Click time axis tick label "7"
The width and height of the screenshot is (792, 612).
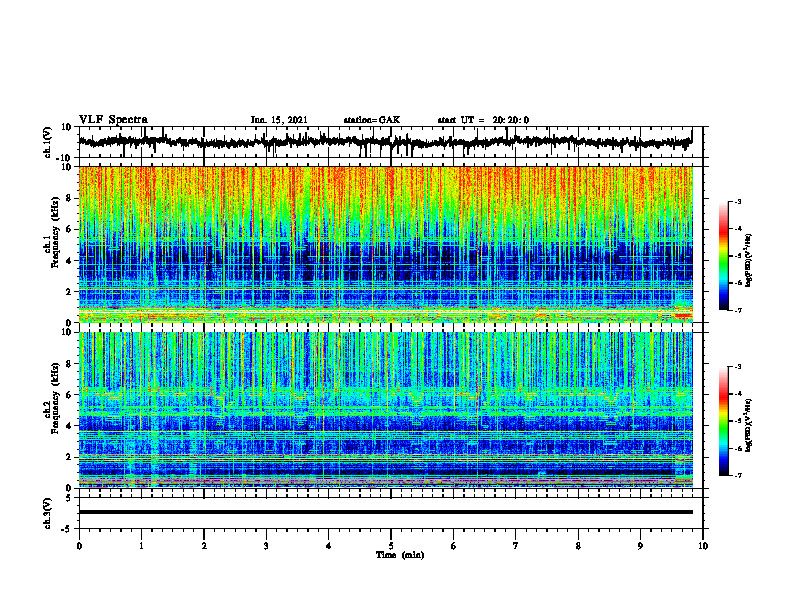[516, 546]
